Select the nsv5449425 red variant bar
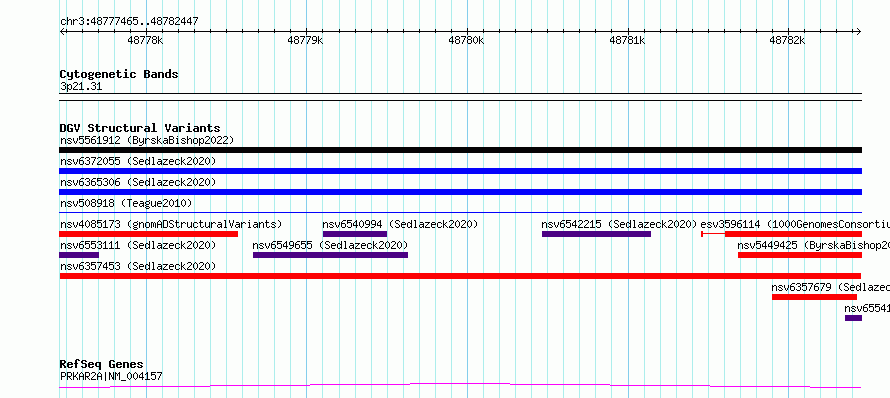The image size is (890, 398). pyautogui.click(x=800, y=255)
